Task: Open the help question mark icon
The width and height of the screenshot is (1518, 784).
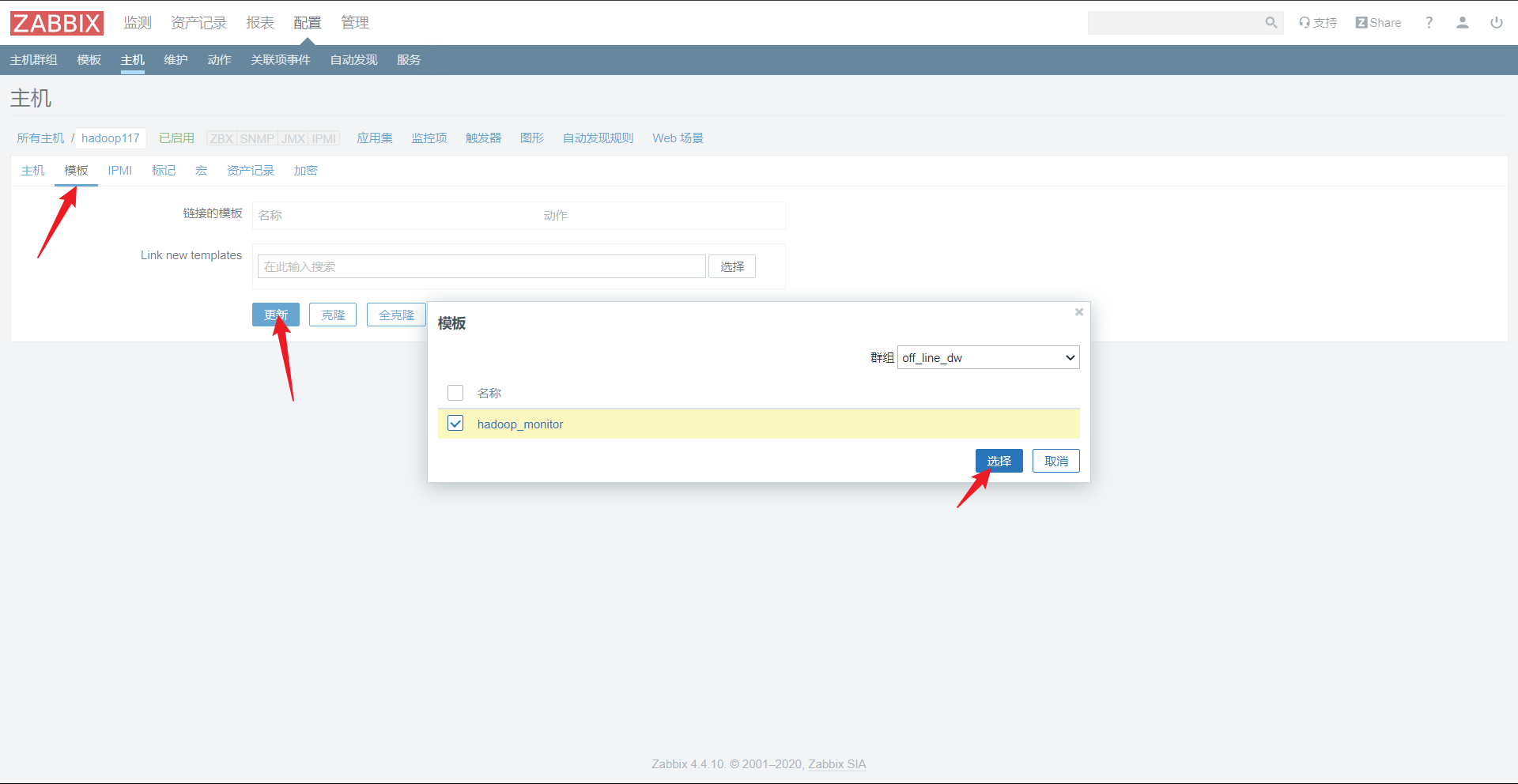Action: [1429, 23]
